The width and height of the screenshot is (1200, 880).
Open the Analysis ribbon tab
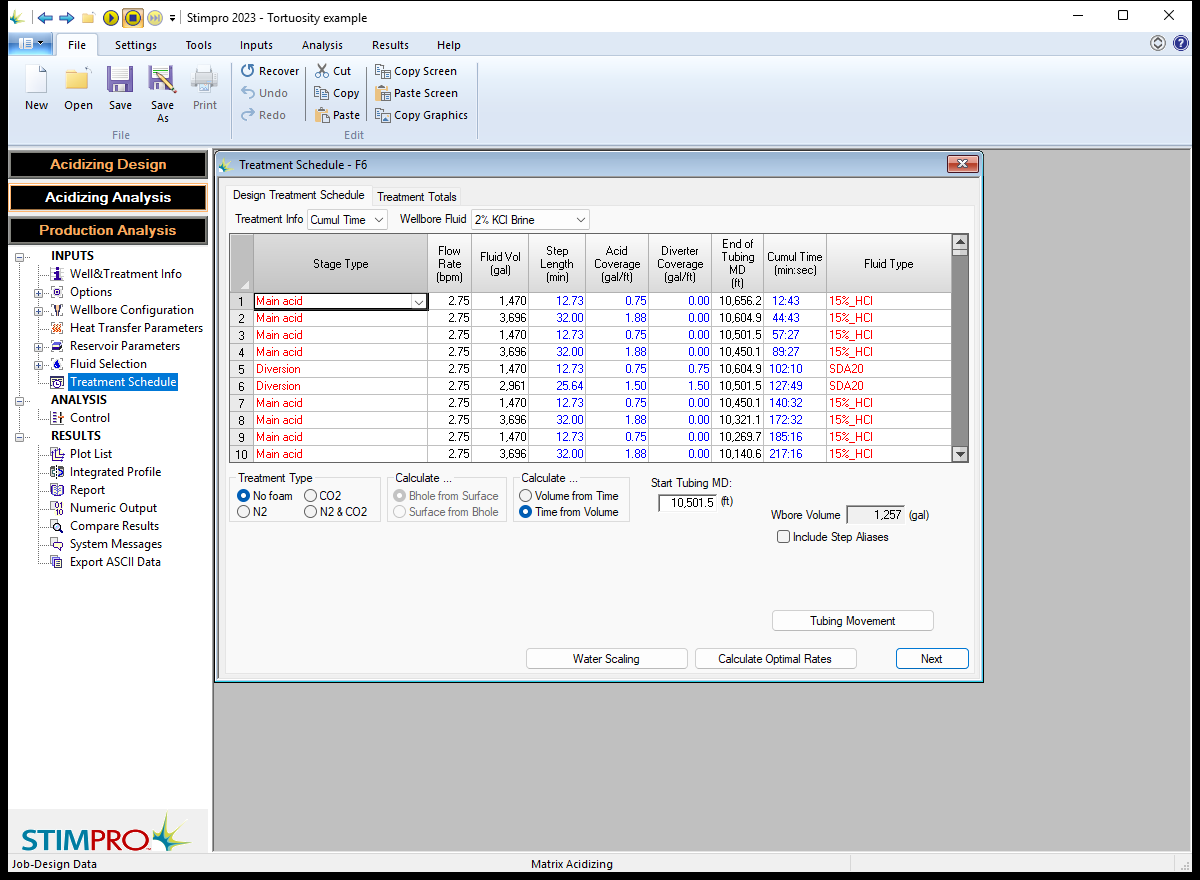click(x=322, y=45)
